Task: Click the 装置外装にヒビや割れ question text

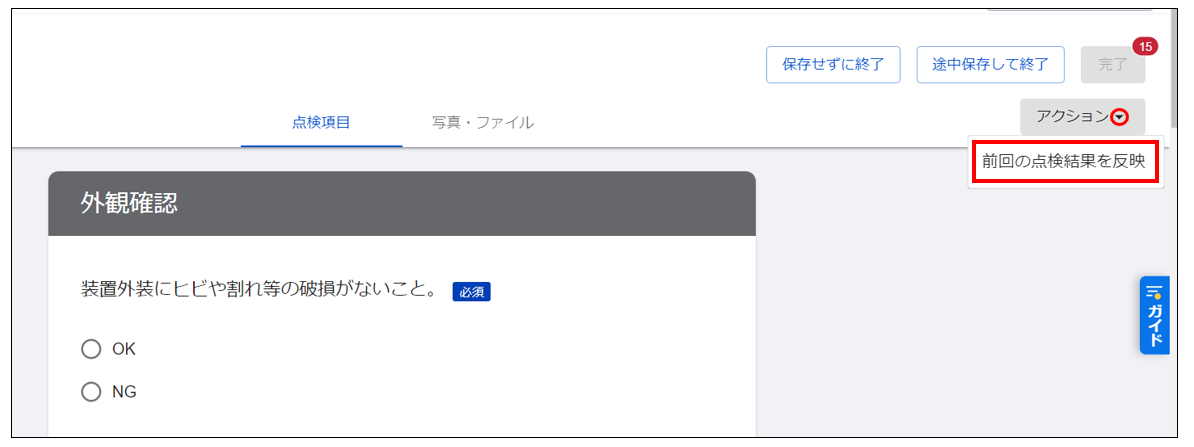Action: point(258,291)
